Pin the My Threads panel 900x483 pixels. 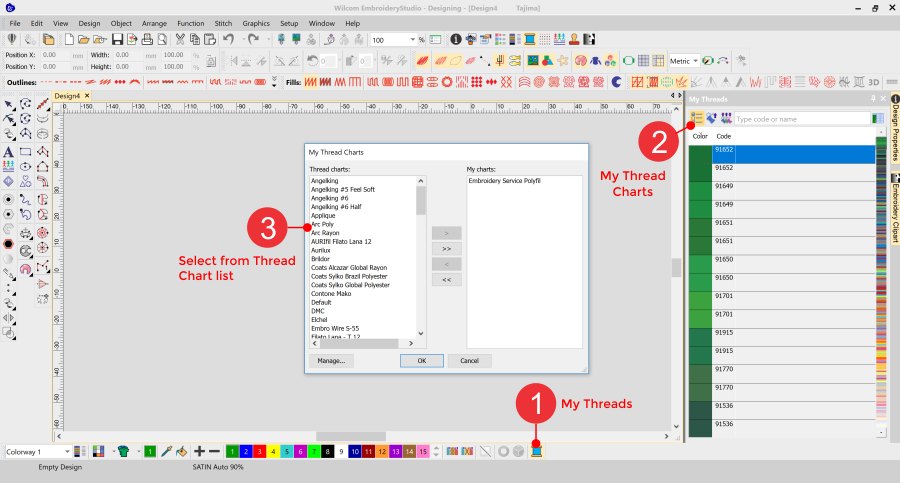click(x=873, y=99)
